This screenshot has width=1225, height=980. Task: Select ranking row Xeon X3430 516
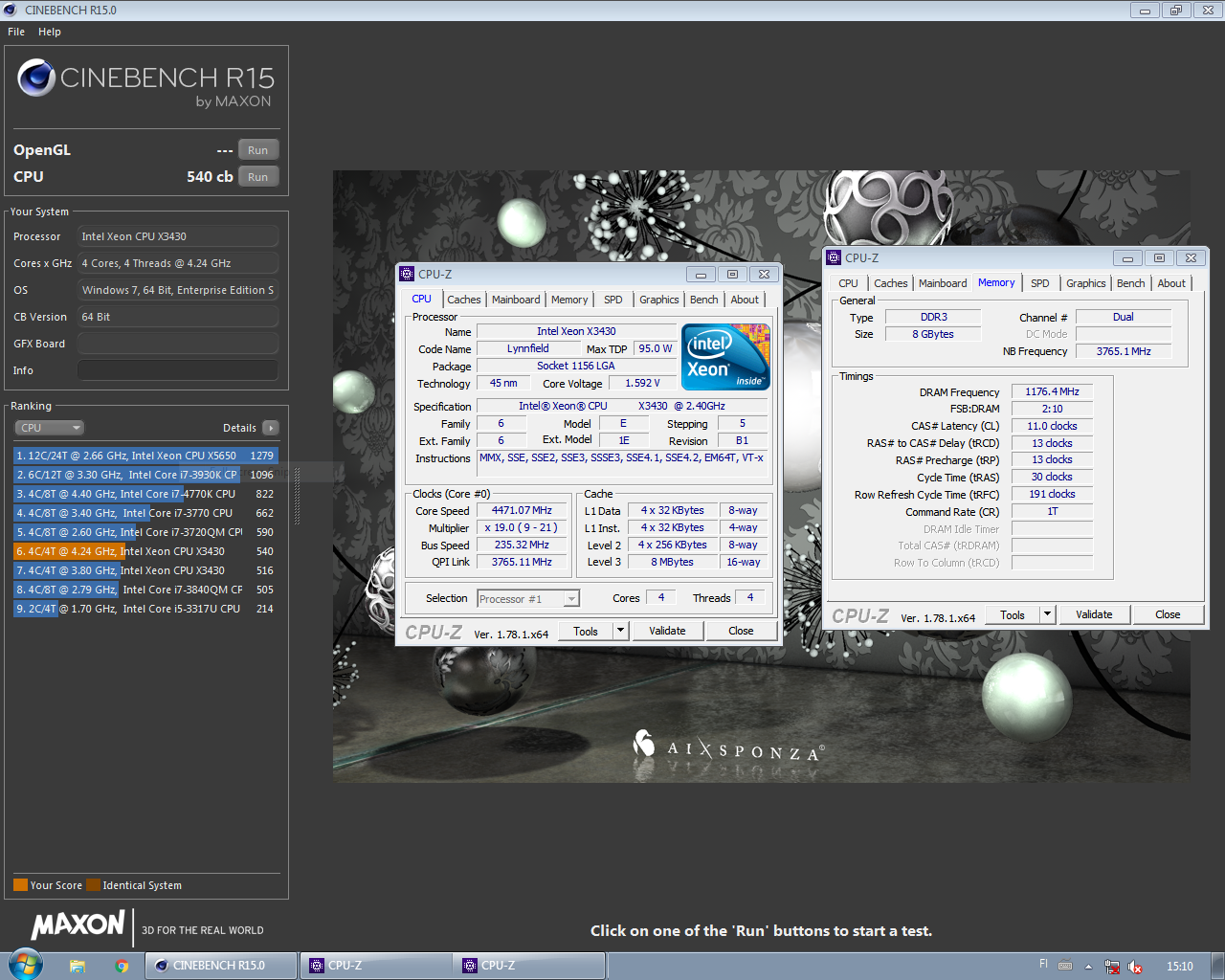(145, 570)
